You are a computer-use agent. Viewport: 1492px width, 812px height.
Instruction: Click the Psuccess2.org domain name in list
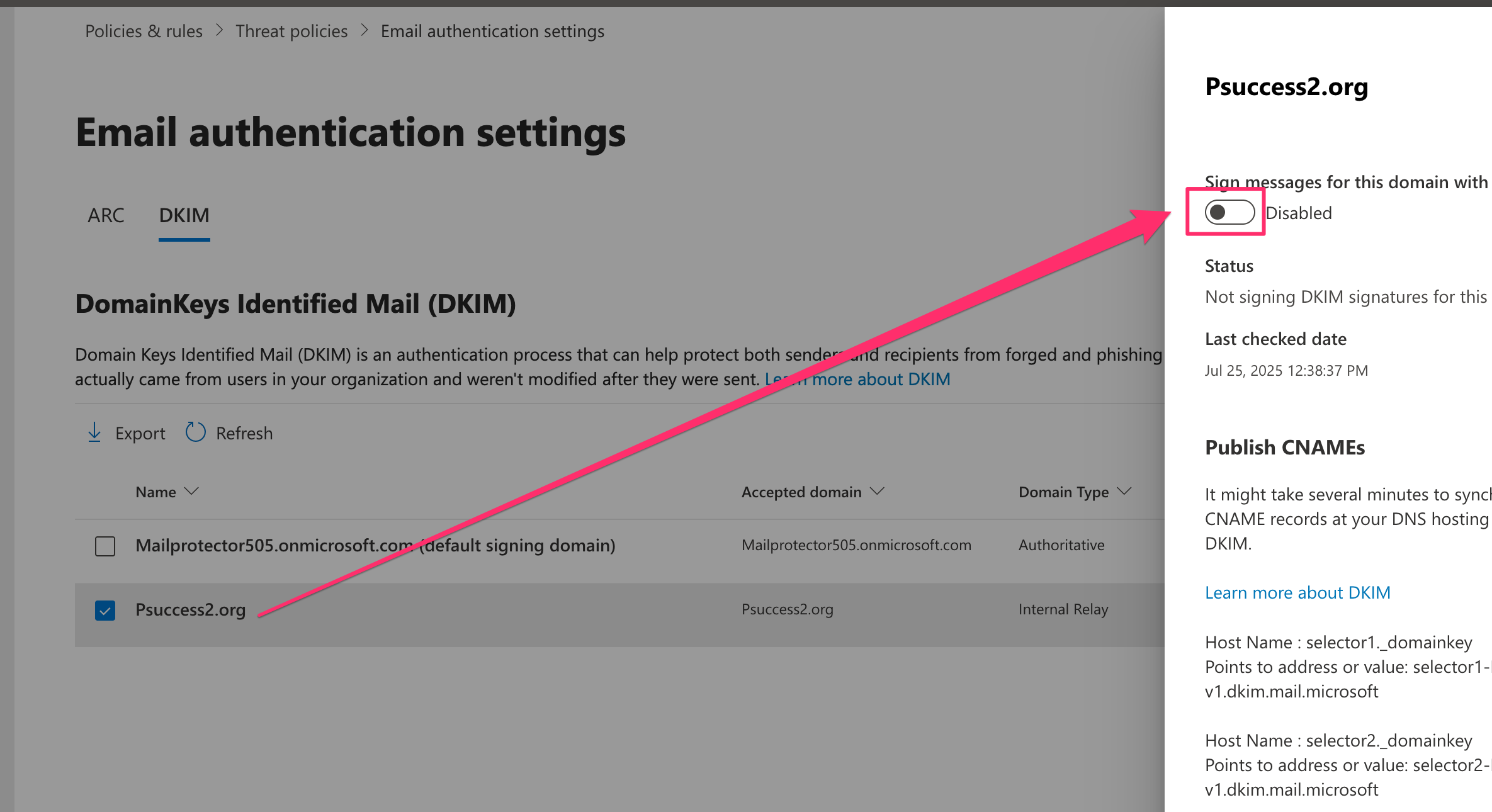tap(190, 609)
